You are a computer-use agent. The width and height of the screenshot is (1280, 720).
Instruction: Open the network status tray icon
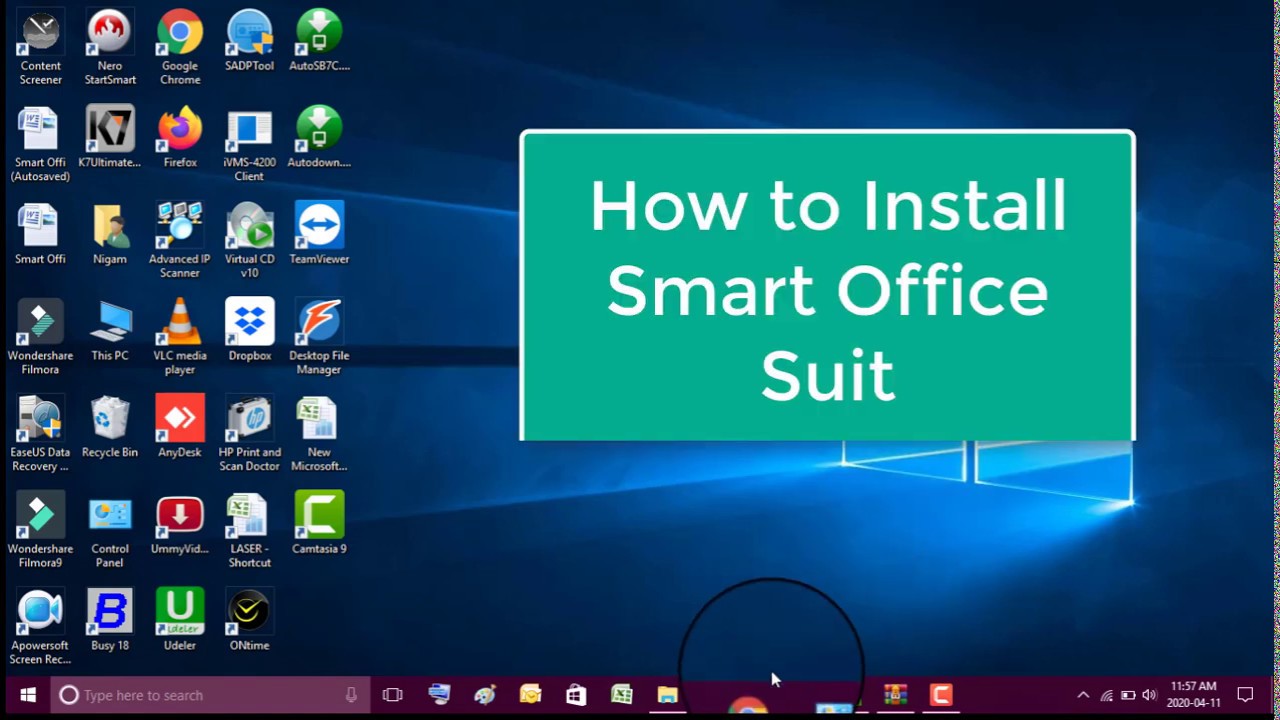pos(1106,695)
